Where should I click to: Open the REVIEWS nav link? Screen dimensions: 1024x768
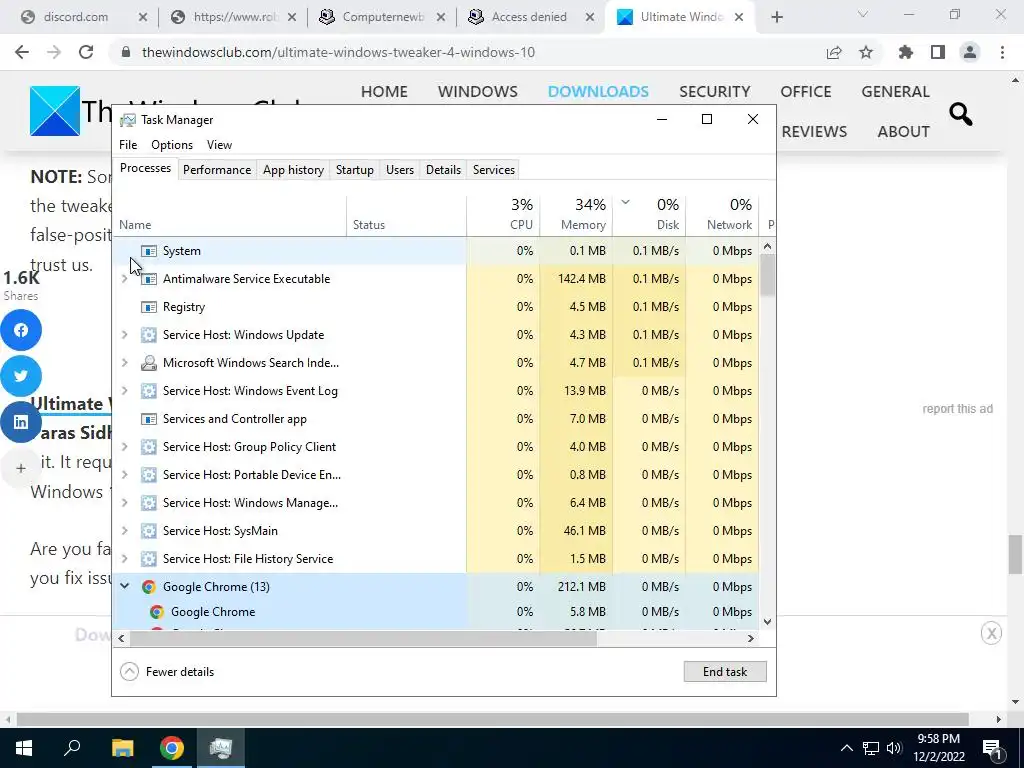(814, 131)
